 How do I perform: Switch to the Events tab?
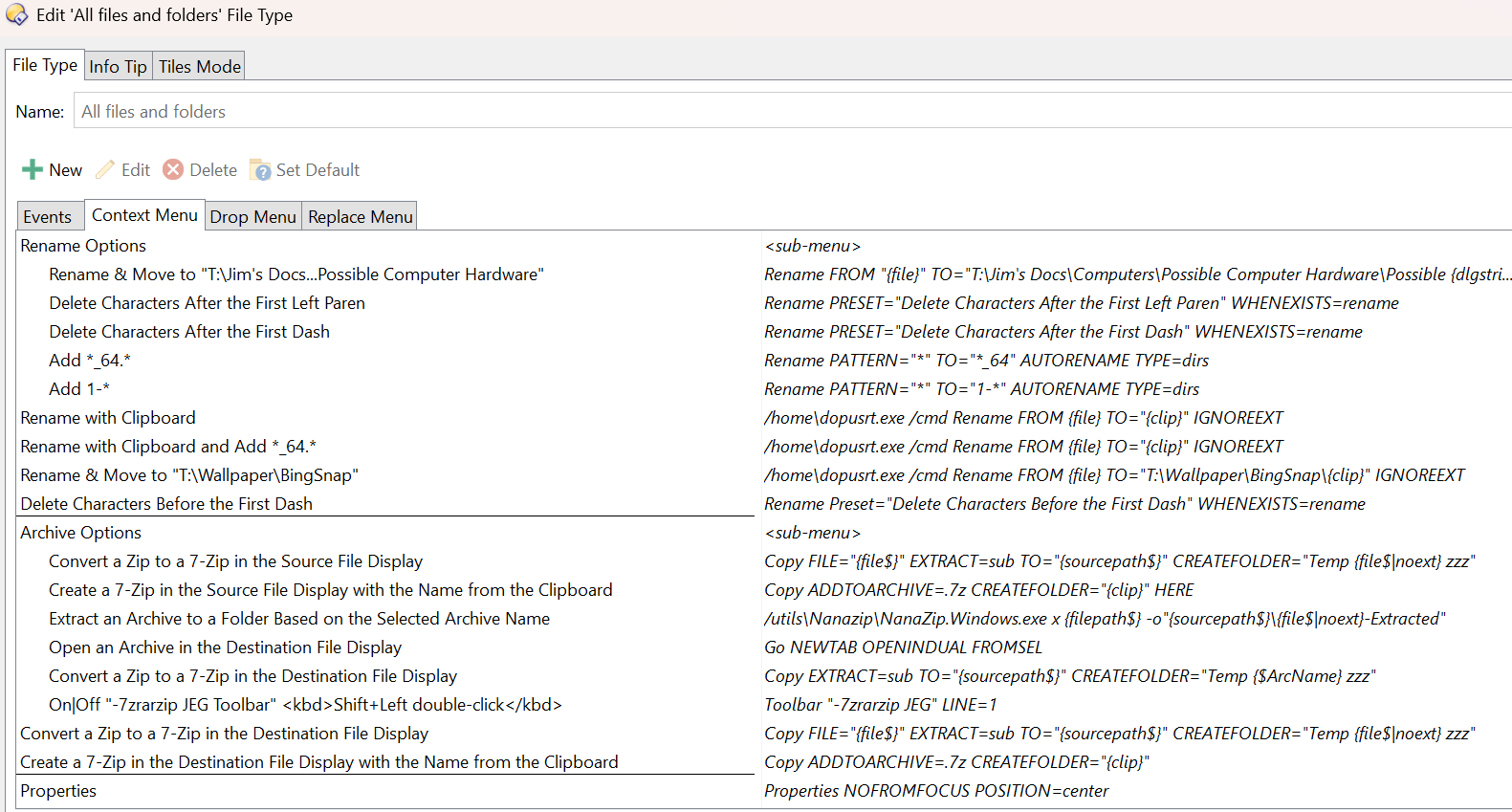(x=48, y=216)
